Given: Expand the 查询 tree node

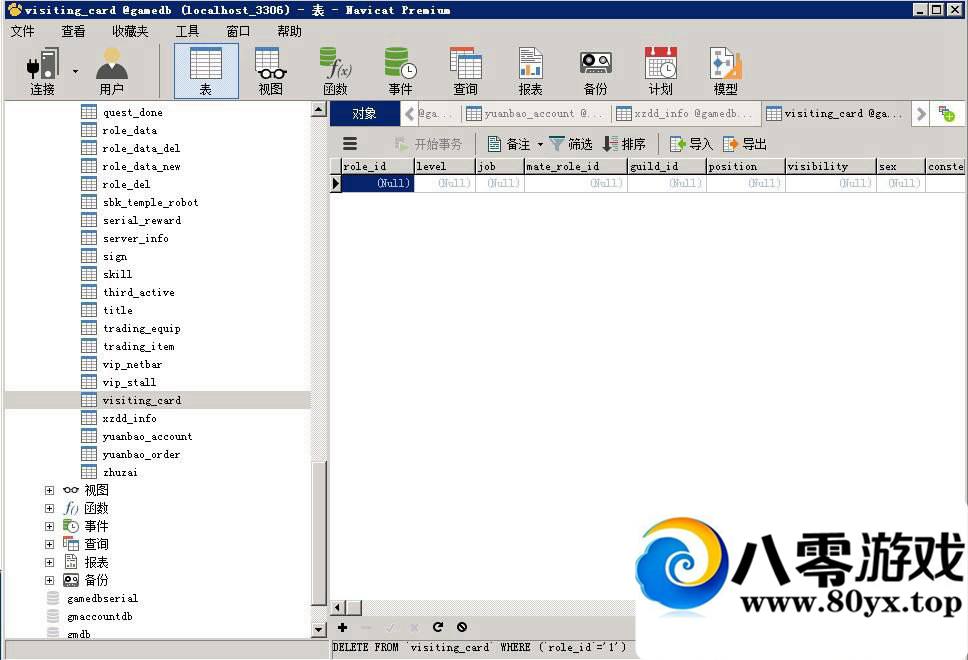Looking at the screenshot, I should click(x=49, y=544).
